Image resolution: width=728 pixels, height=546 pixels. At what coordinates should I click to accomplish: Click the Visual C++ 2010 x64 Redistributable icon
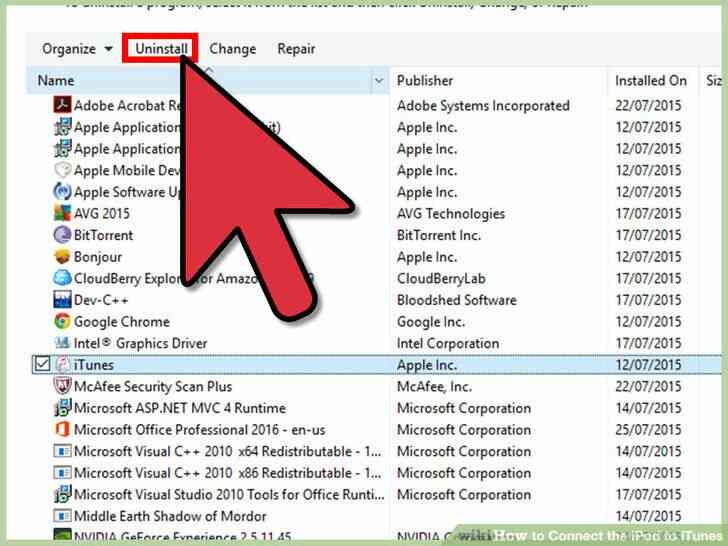(62, 451)
